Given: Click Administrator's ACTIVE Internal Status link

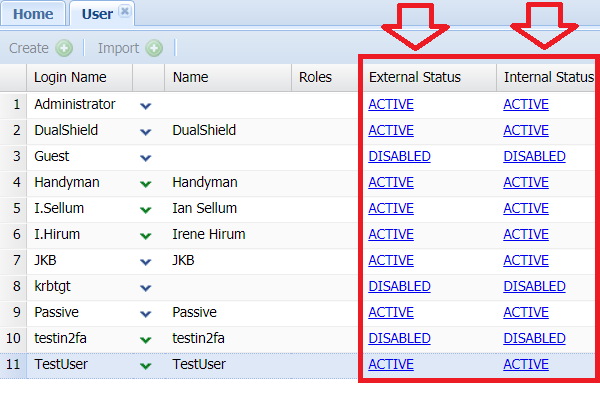Looking at the screenshot, I should [x=525, y=104].
